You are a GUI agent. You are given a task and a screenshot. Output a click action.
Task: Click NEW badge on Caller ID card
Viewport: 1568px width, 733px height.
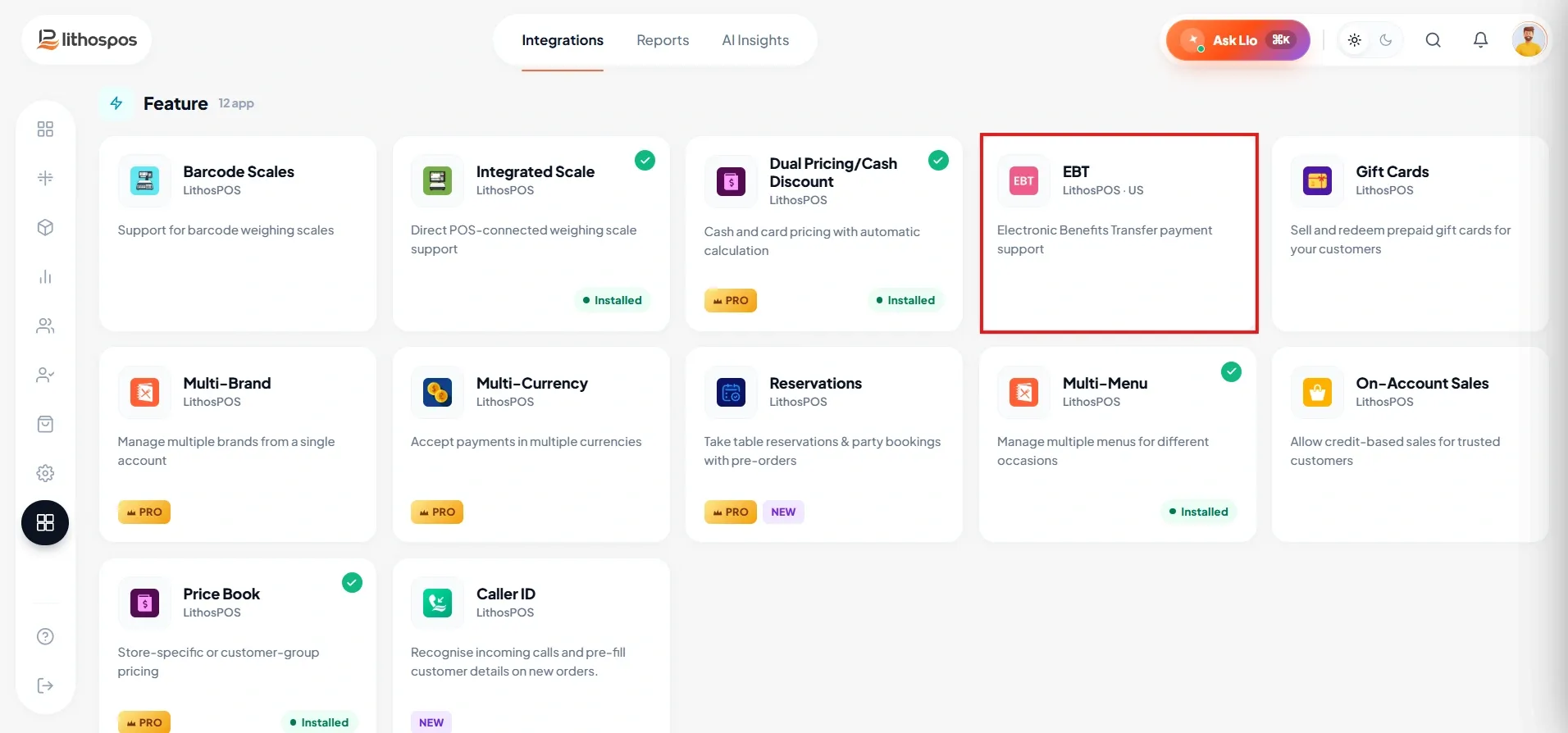point(431,722)
